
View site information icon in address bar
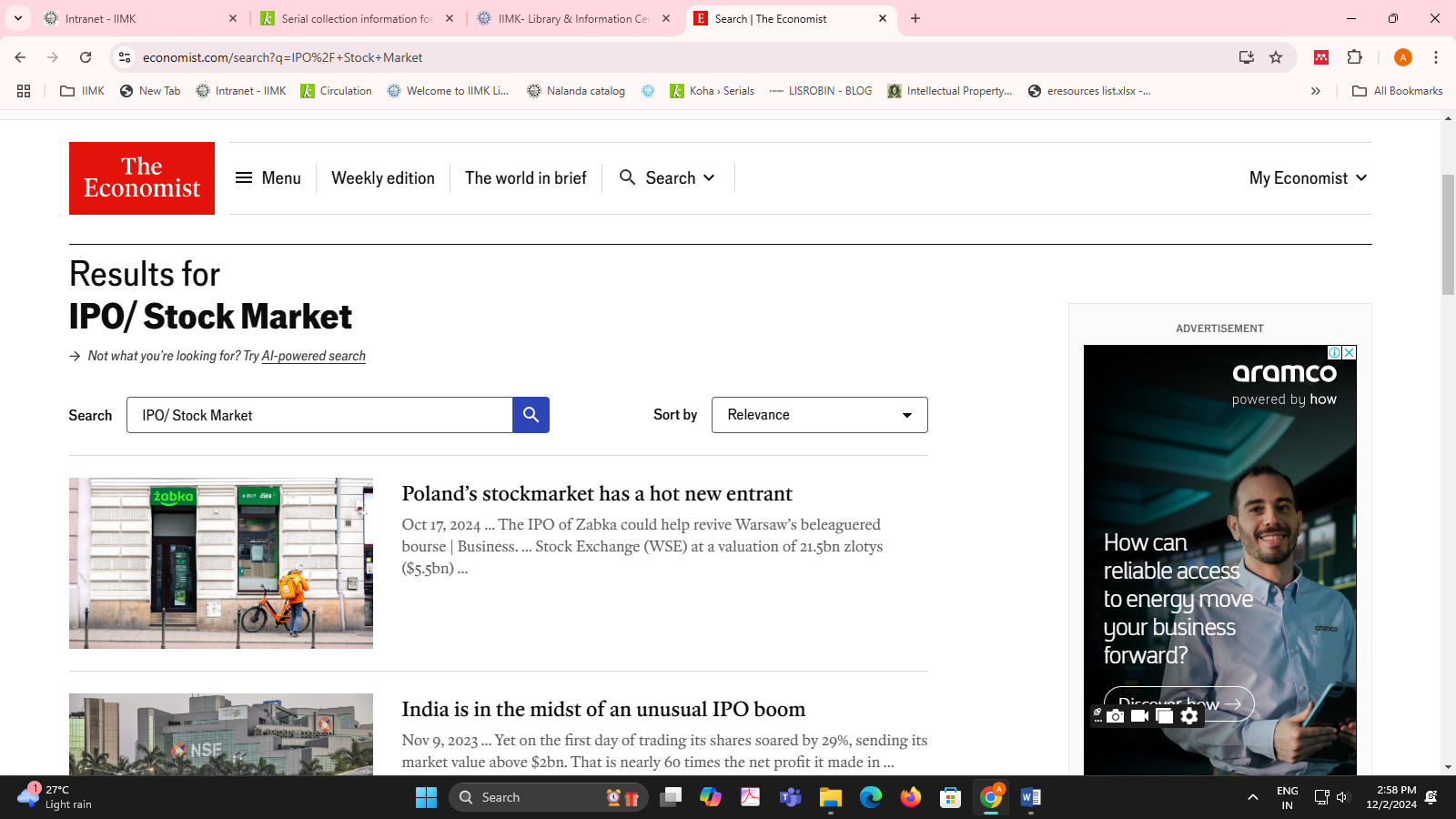point(126,57)
